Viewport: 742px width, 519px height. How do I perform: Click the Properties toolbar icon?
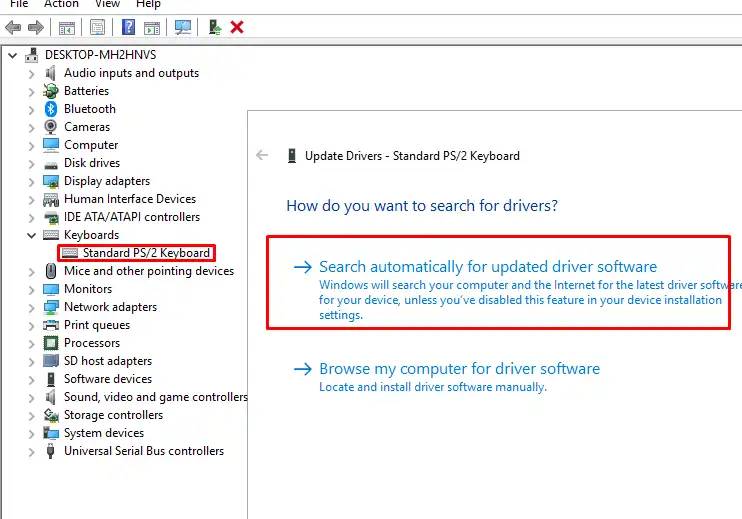click(97, 27)
